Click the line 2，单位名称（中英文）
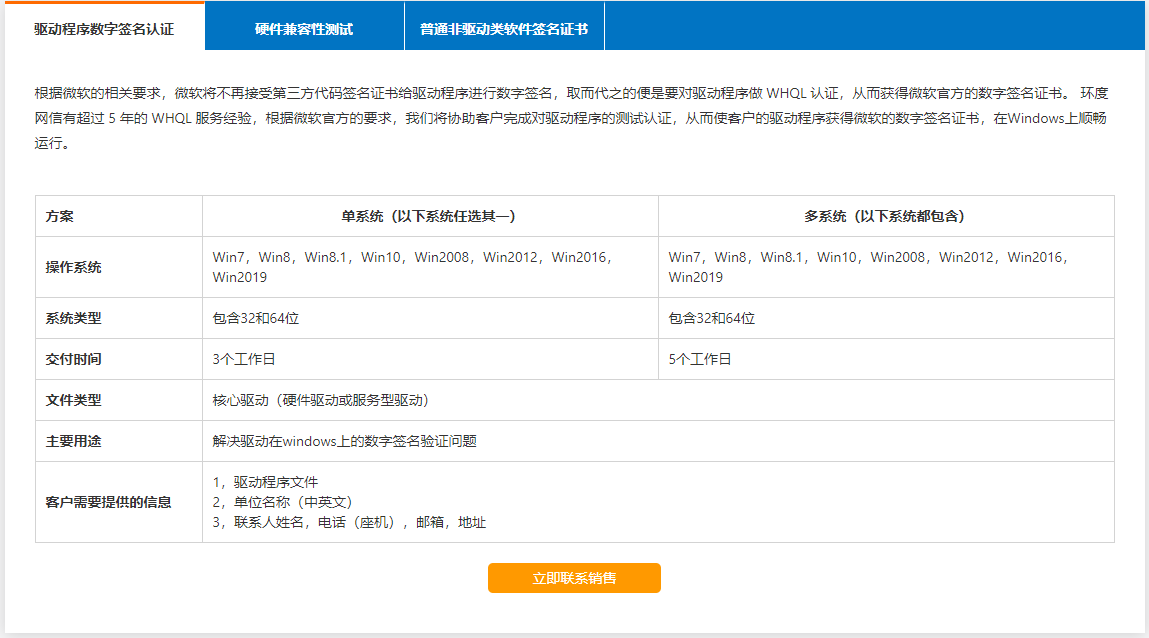 (282, 502)
